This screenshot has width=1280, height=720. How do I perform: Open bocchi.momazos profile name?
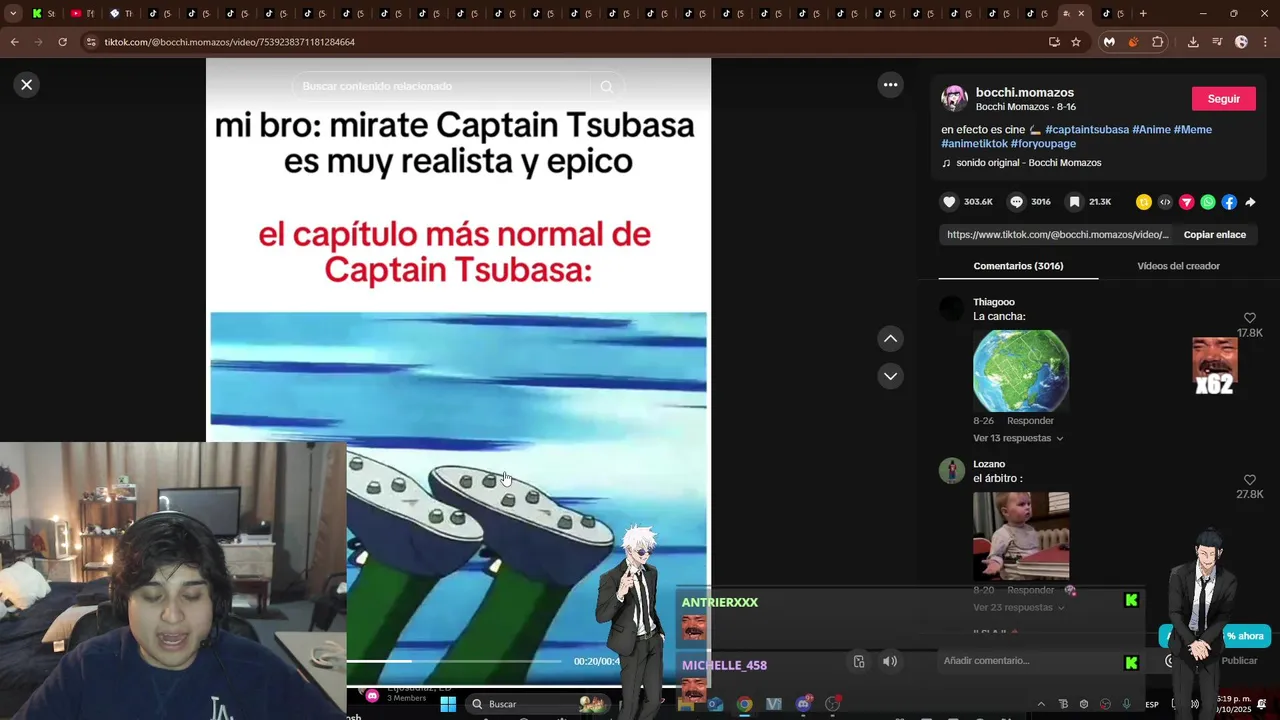(x=1025, y=92)
